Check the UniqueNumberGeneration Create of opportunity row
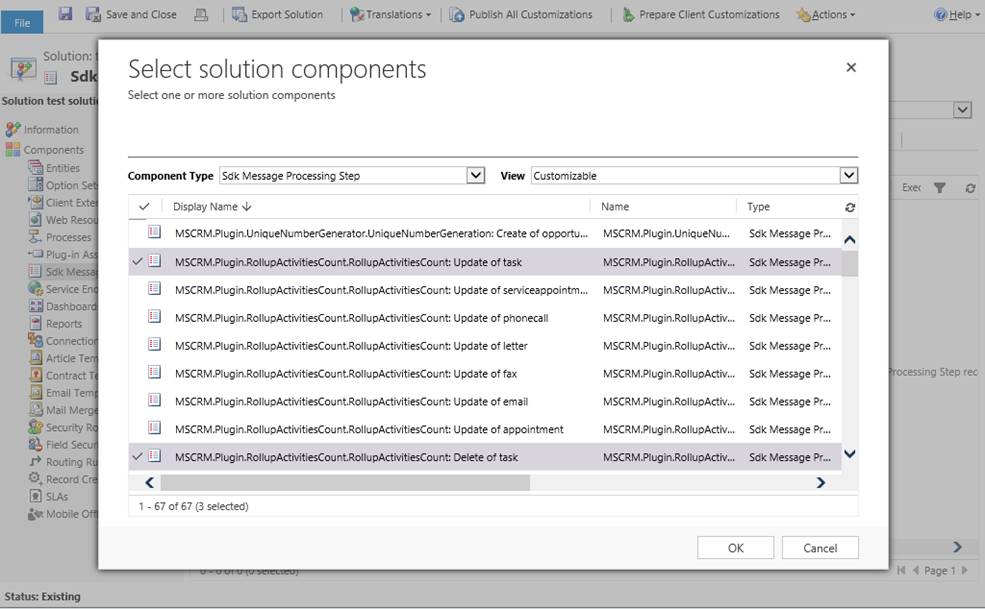 click(138, 233)
